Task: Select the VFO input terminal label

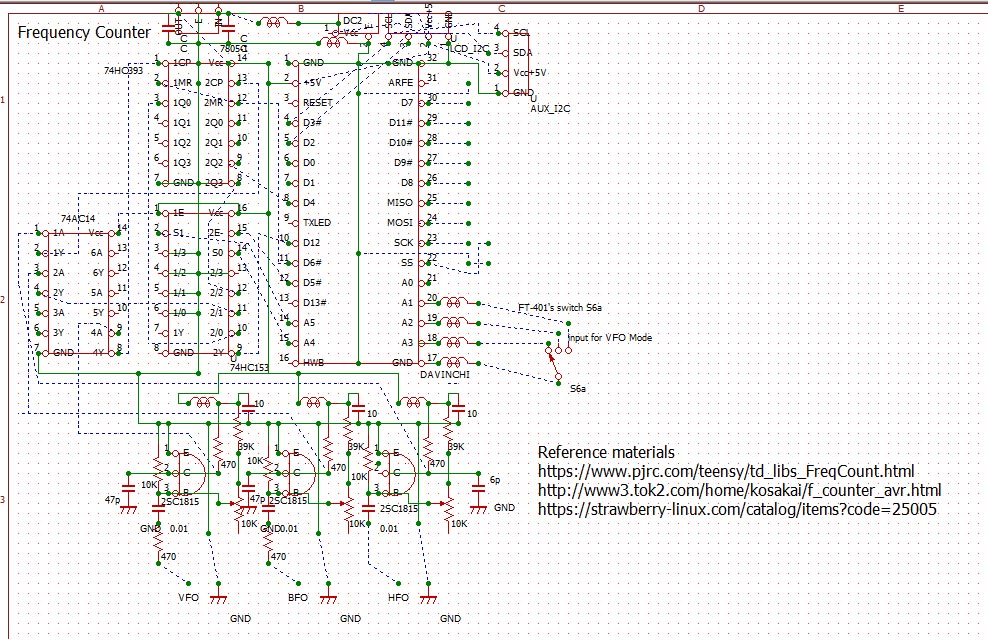Action: (189, 597)
